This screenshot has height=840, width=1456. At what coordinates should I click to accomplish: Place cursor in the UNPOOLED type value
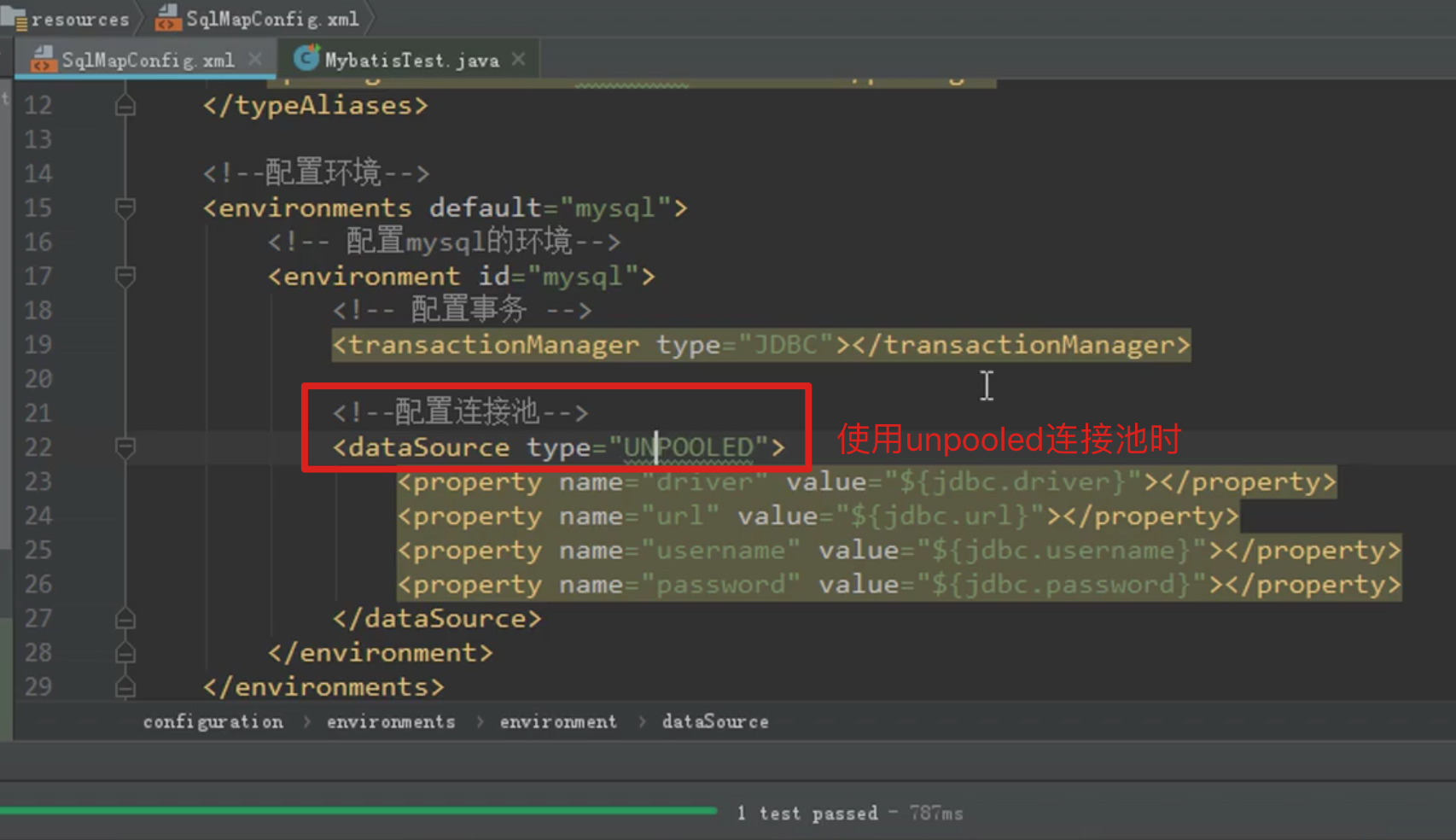[689, 447]
